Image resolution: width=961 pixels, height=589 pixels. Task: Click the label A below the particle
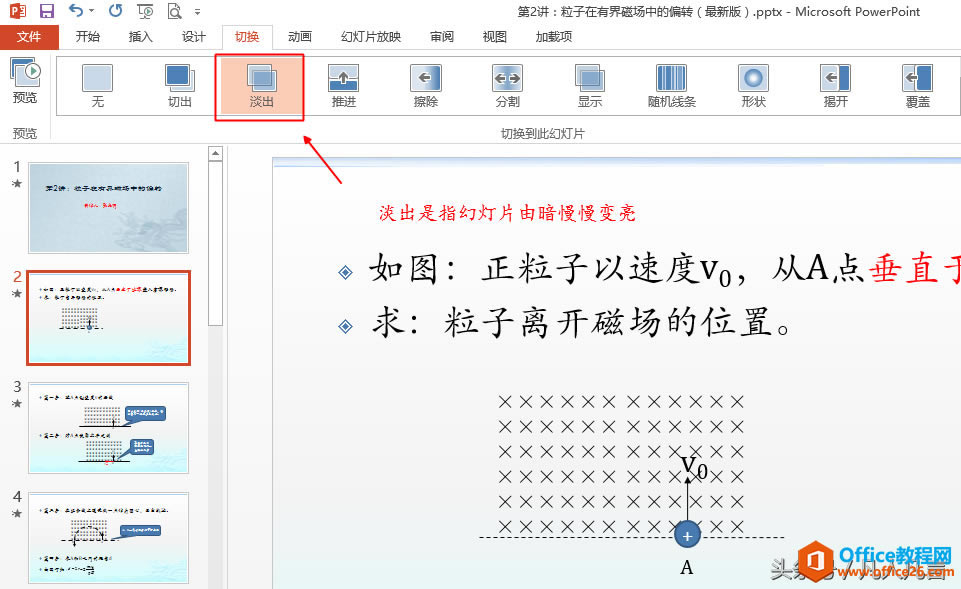pyautogui.click(x=687, y=567)
